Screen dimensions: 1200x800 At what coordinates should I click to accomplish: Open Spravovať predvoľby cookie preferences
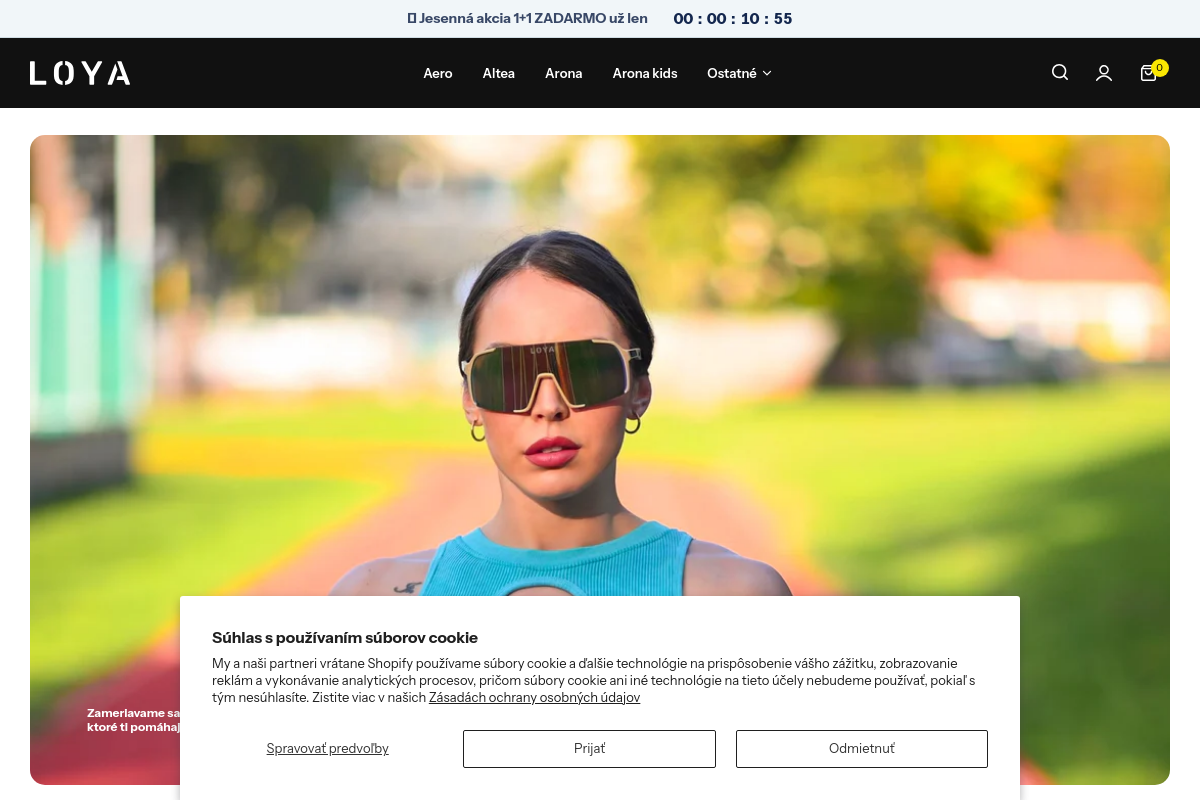[x=327, y=749]
